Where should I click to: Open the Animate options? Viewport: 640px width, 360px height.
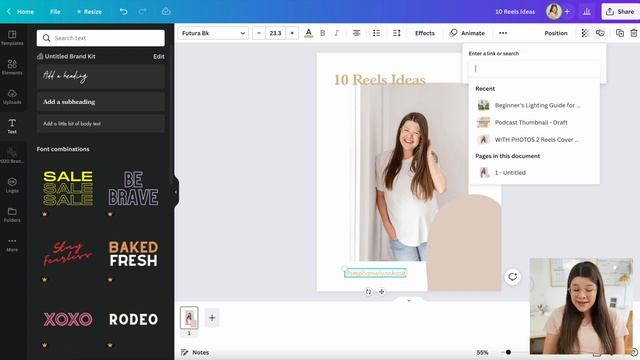(467, 33)
